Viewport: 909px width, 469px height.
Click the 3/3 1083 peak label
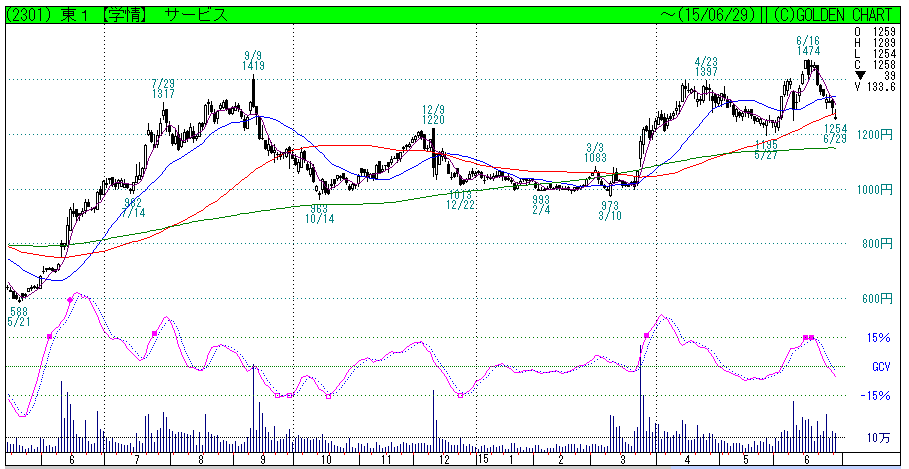pyautogui.click(x=595, y=152)
